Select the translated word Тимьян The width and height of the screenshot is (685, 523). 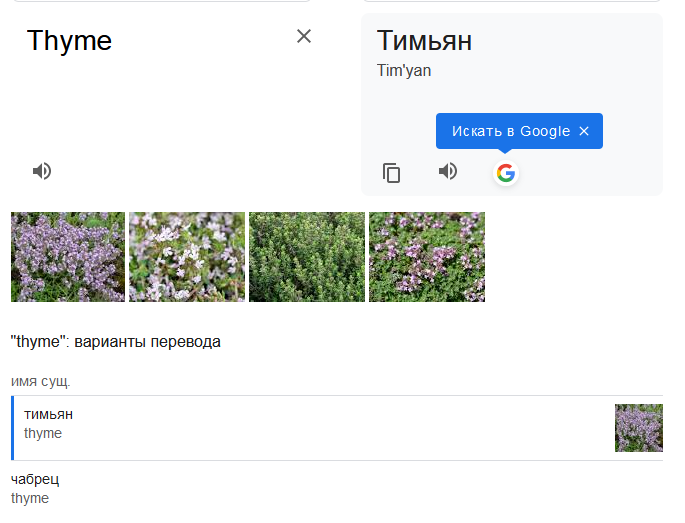[424, 41]
